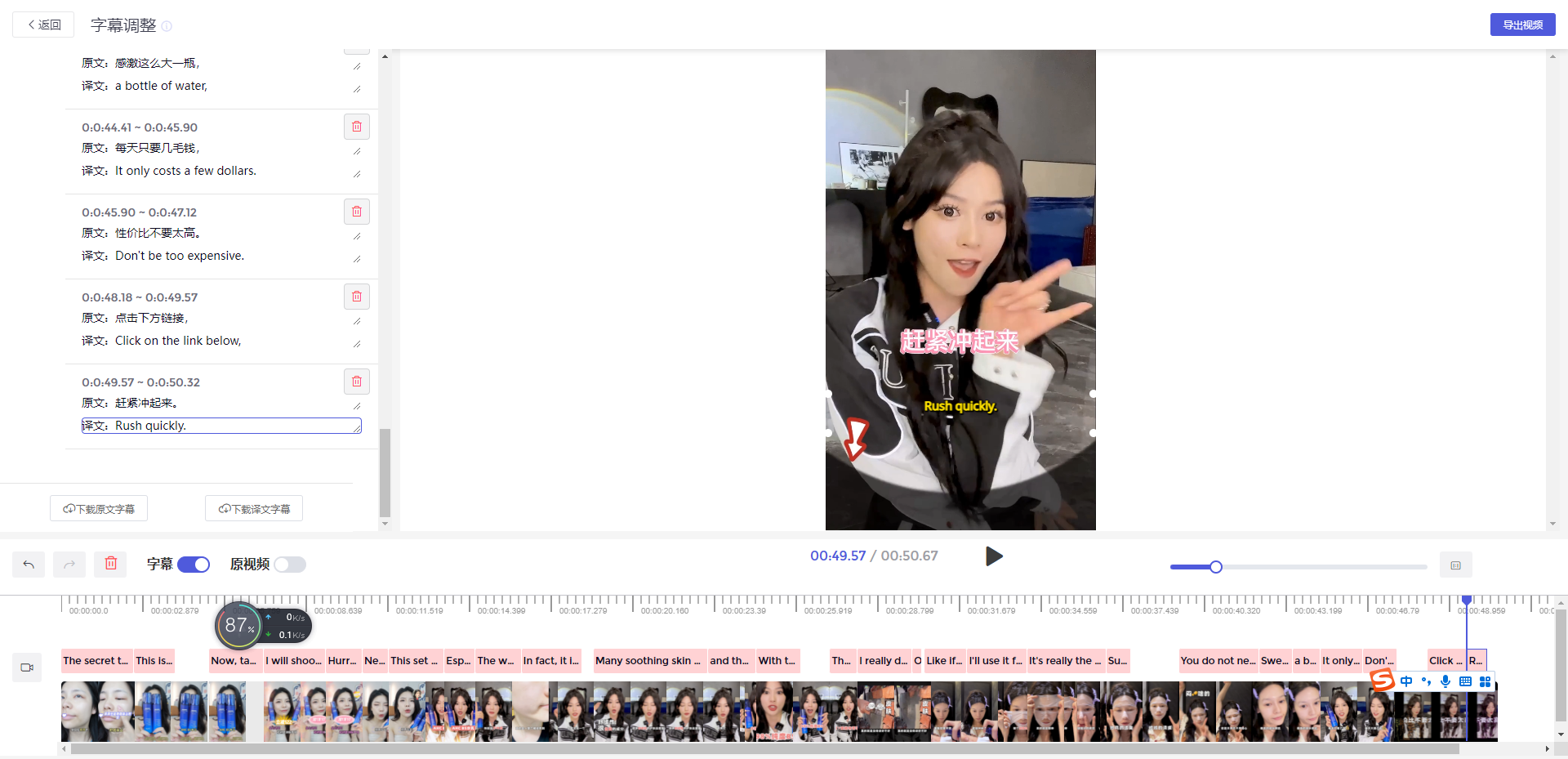
Task: Edit translation 'It only costs a few dollars.'
Action: tap(221, 171)
